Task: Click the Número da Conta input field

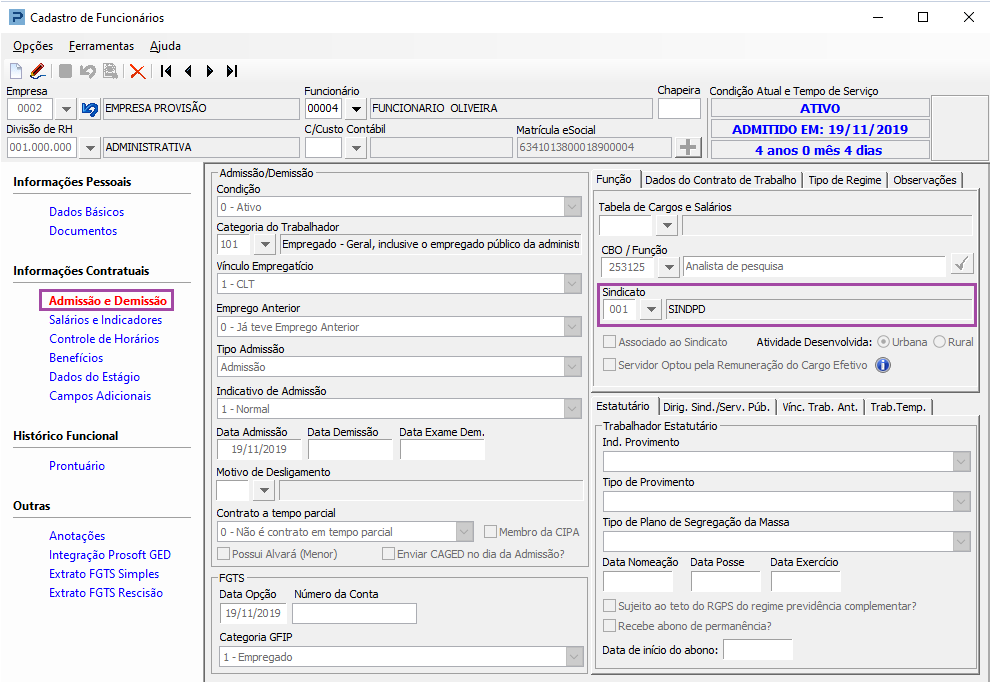Action: pos(354,613)
